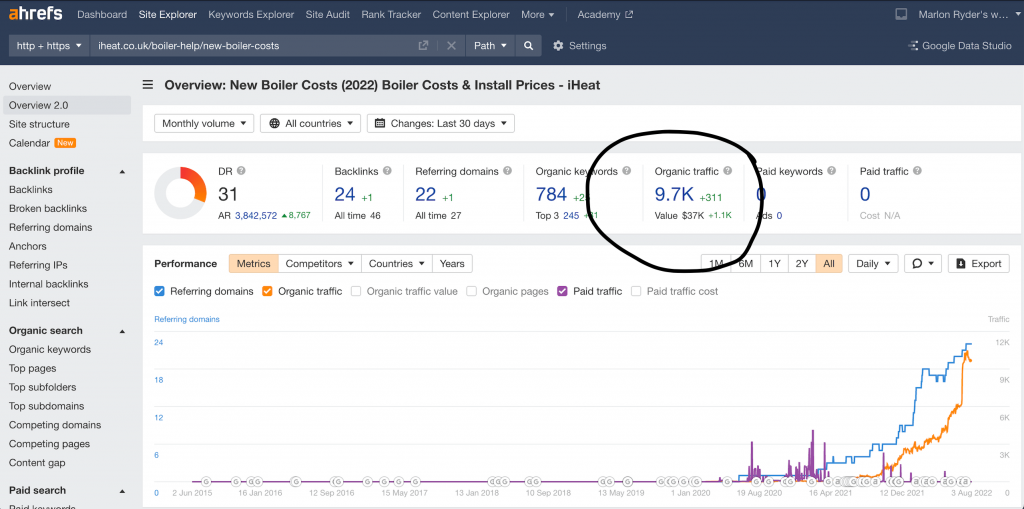
Task: Open Broken backlinks in sidebar
Action: pos(48,208)
